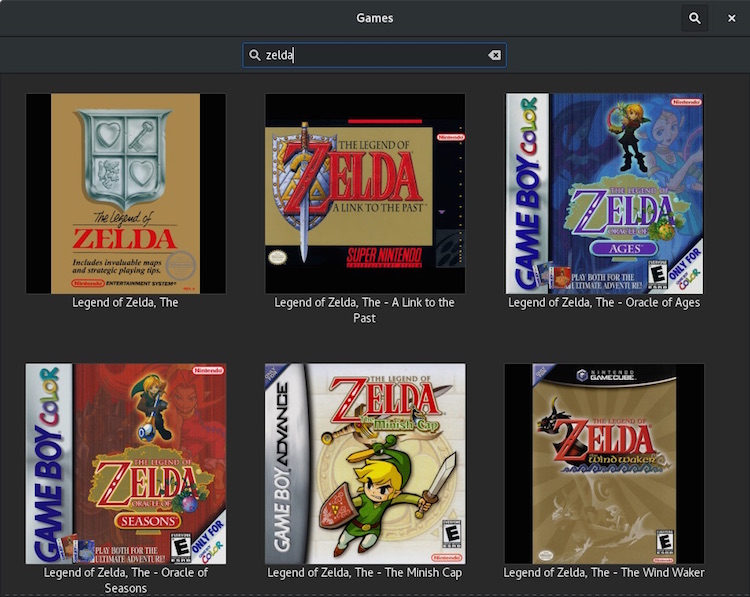Click the 'Legend of Zelda, The' title label
The height and width of the screenshot is (597, 750).
click(125, 302)
